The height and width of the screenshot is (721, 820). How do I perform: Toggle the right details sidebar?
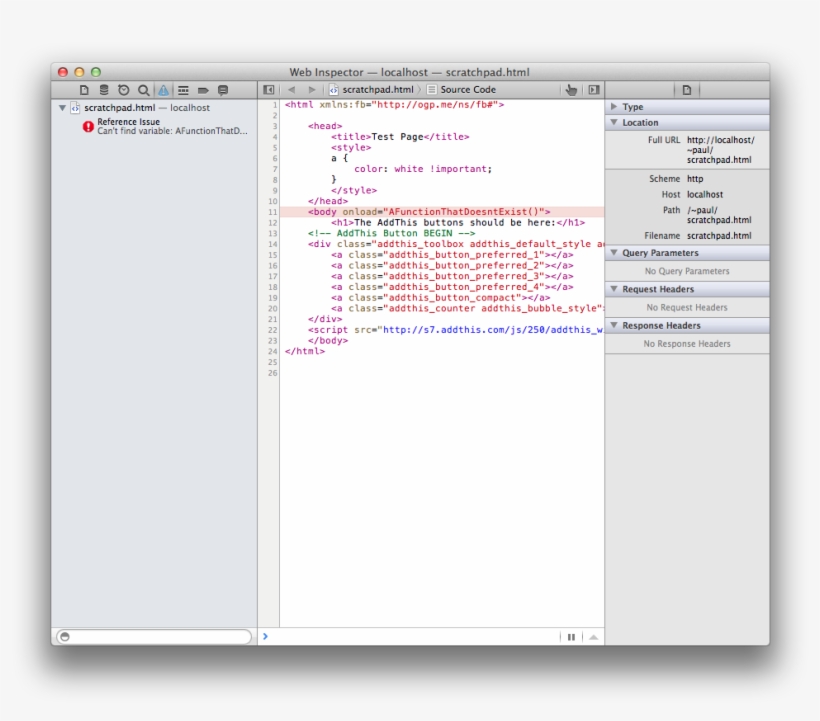[594, 90]
